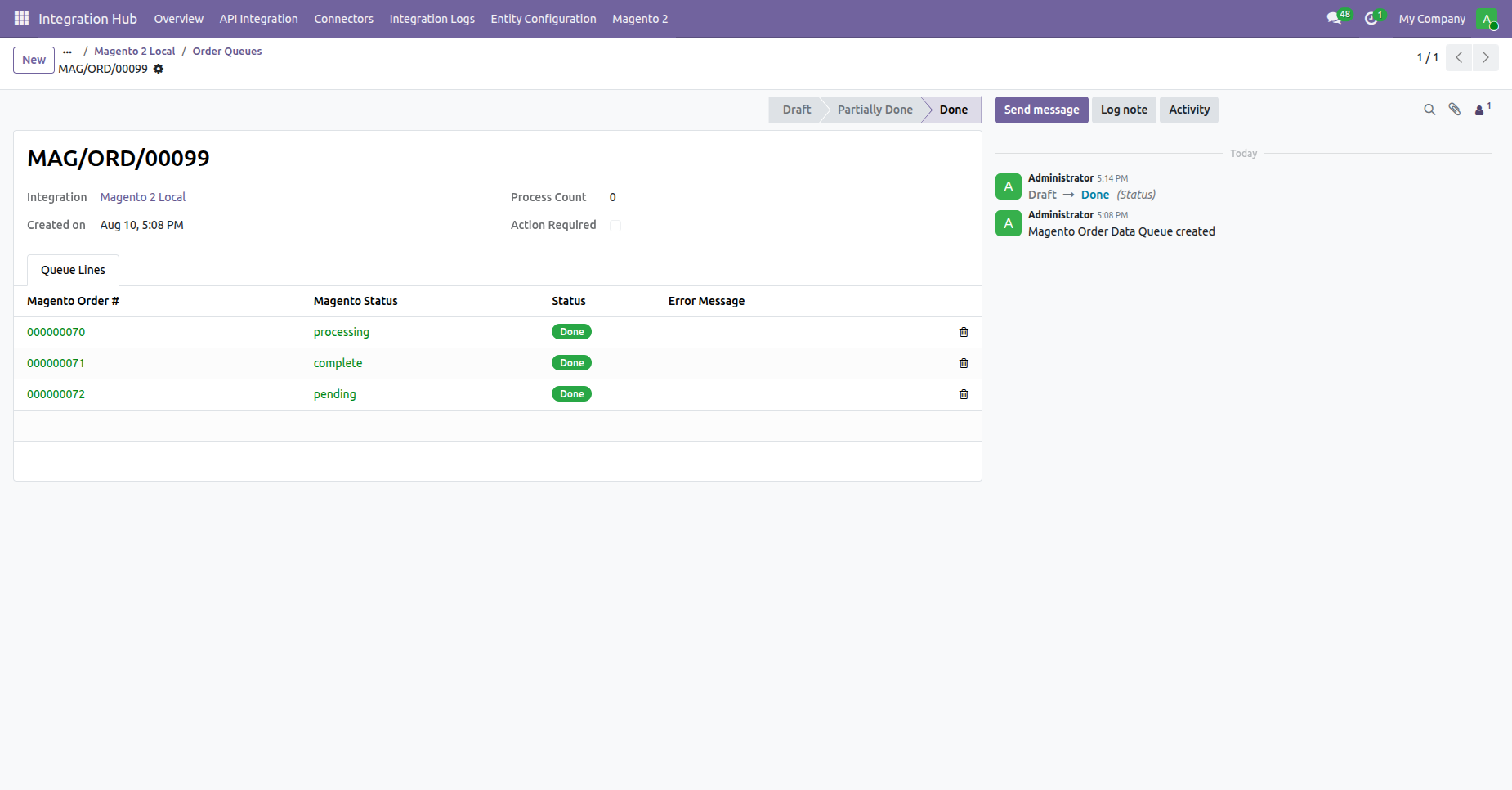
Task: Select the Done stage in the statusbar
Action: click(x=953, y=110)
